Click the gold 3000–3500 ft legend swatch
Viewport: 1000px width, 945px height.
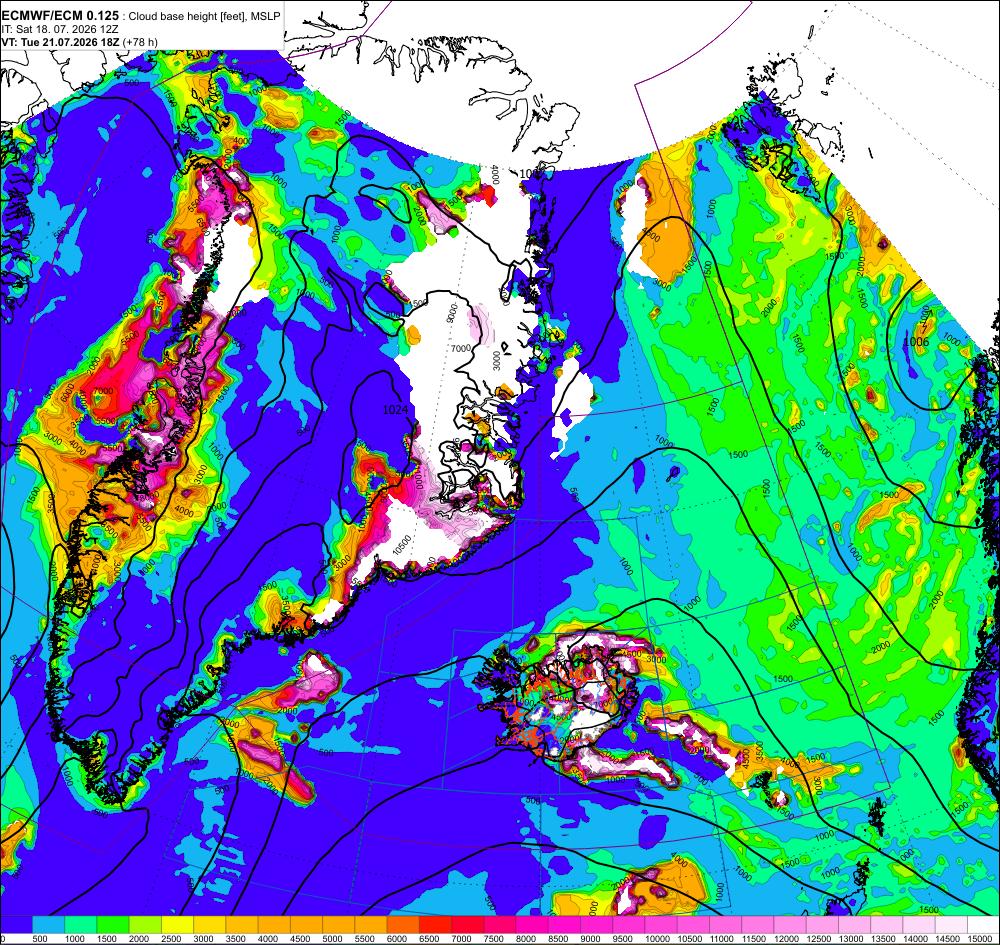coord(210,925)
